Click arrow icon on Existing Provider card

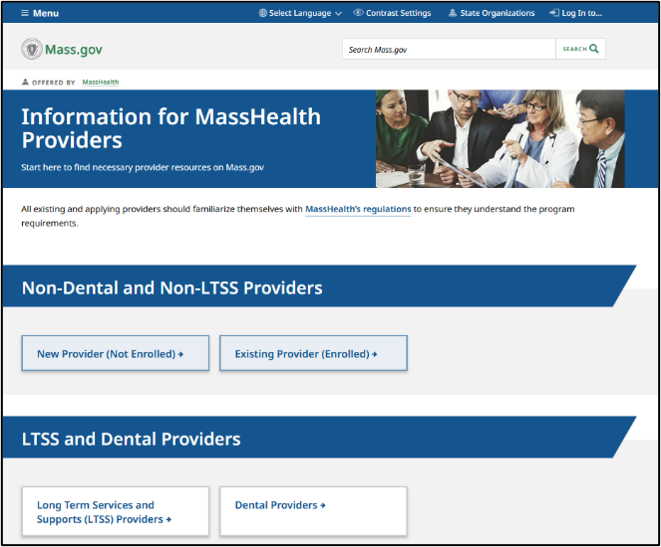click(x=374, y=354)
